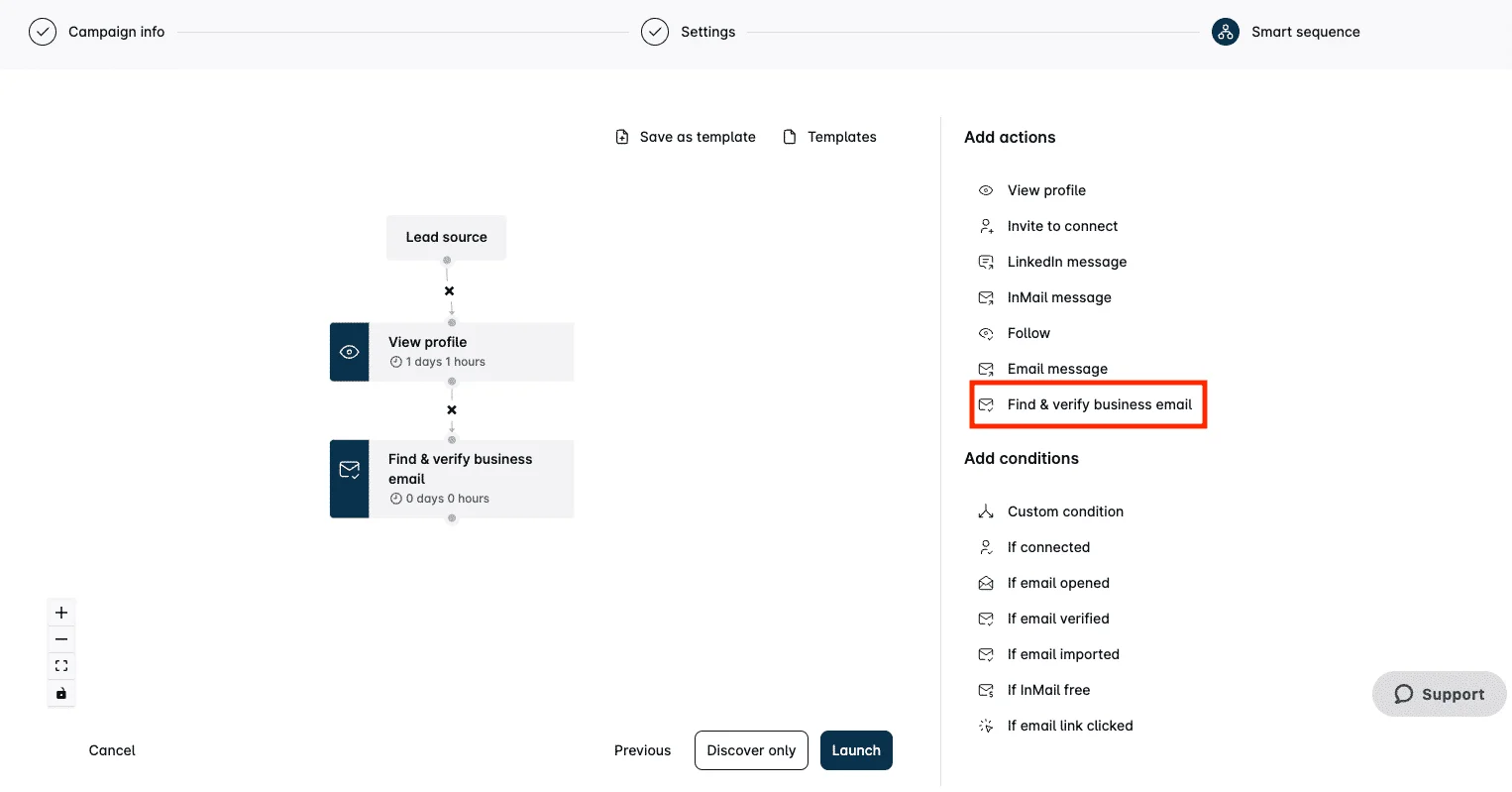Click Save as template
The height and width of the screenshot is (792, 1512).
(x=686, y=137)
